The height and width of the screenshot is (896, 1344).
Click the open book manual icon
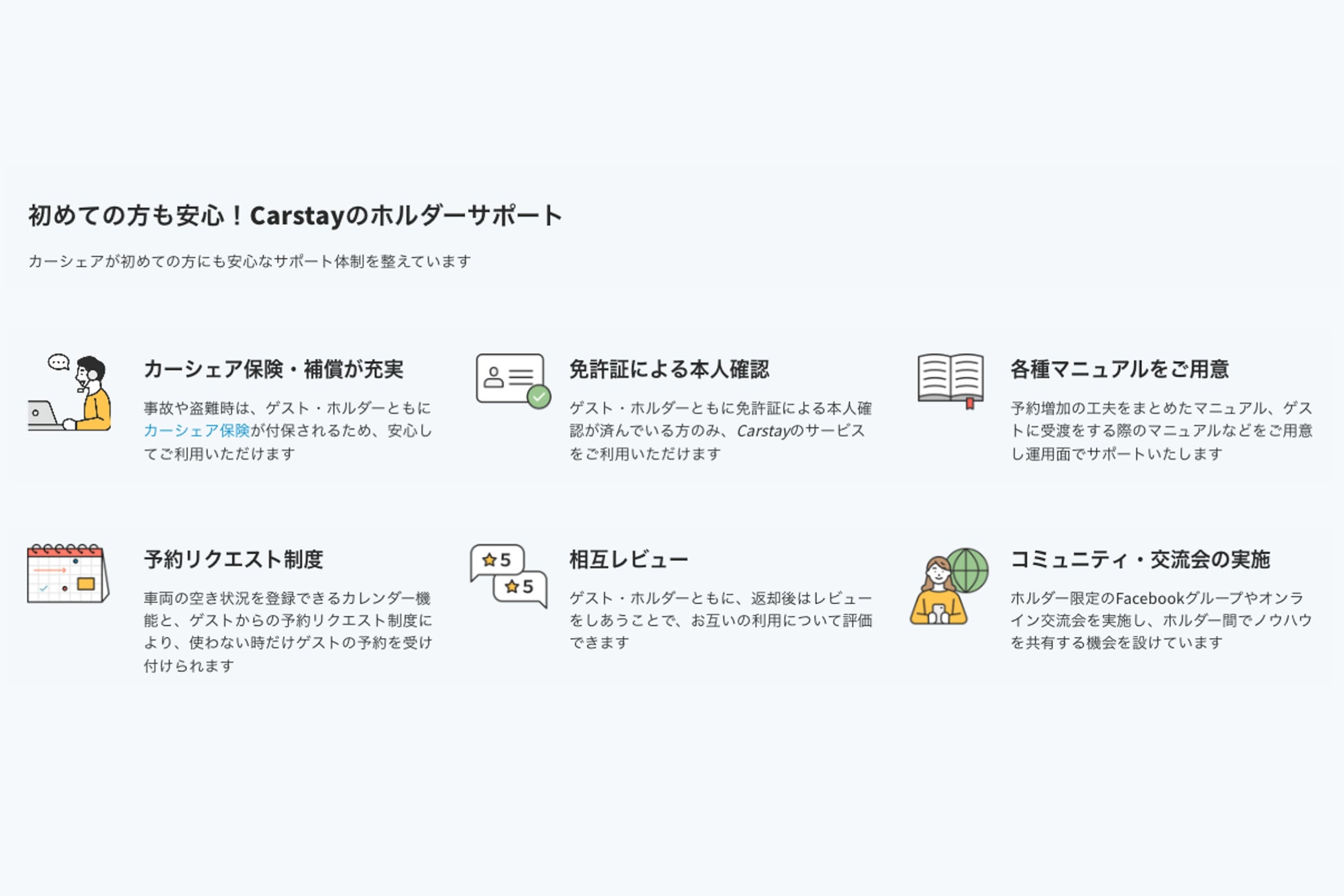pyautogui.click(x=950, y=378)
